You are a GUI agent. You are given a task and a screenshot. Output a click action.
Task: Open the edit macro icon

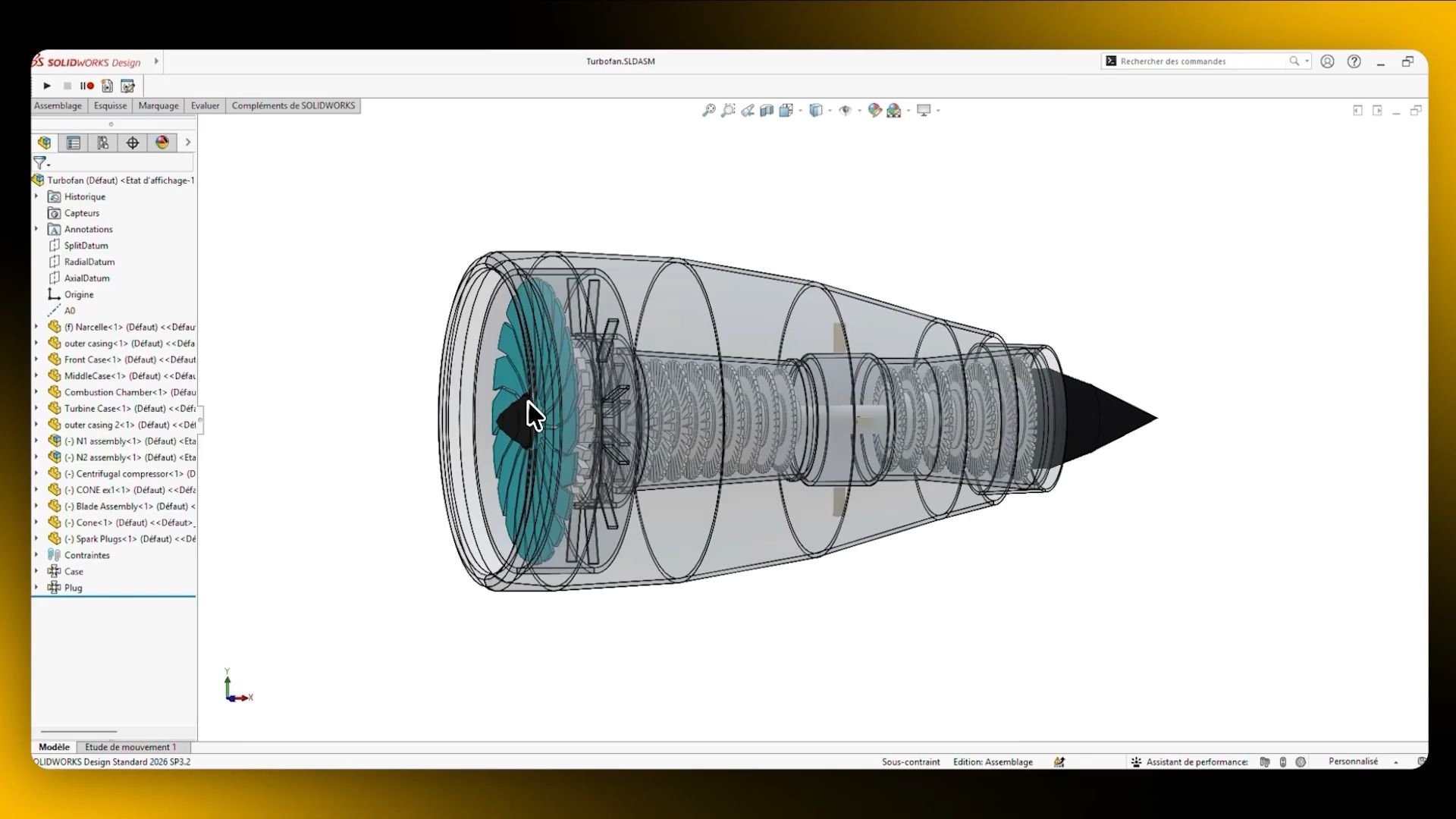point(128,86)
